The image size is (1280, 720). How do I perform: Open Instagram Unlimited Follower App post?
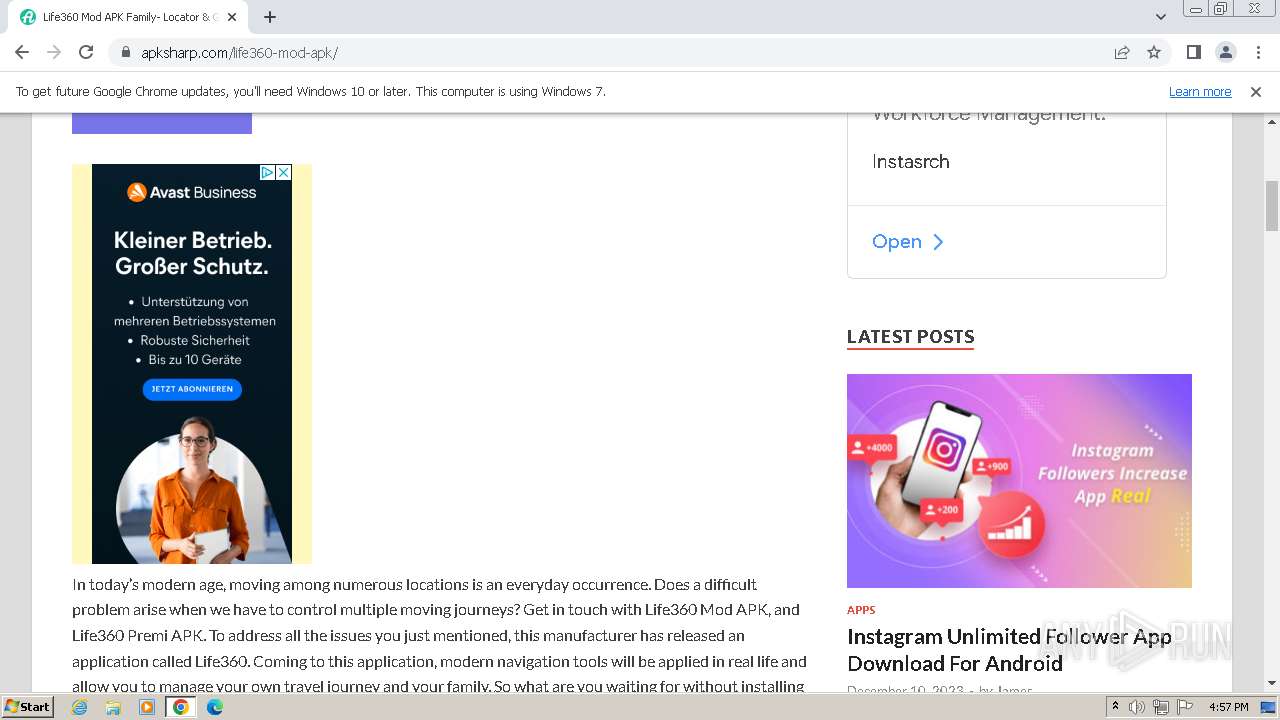click(1009, 650)
